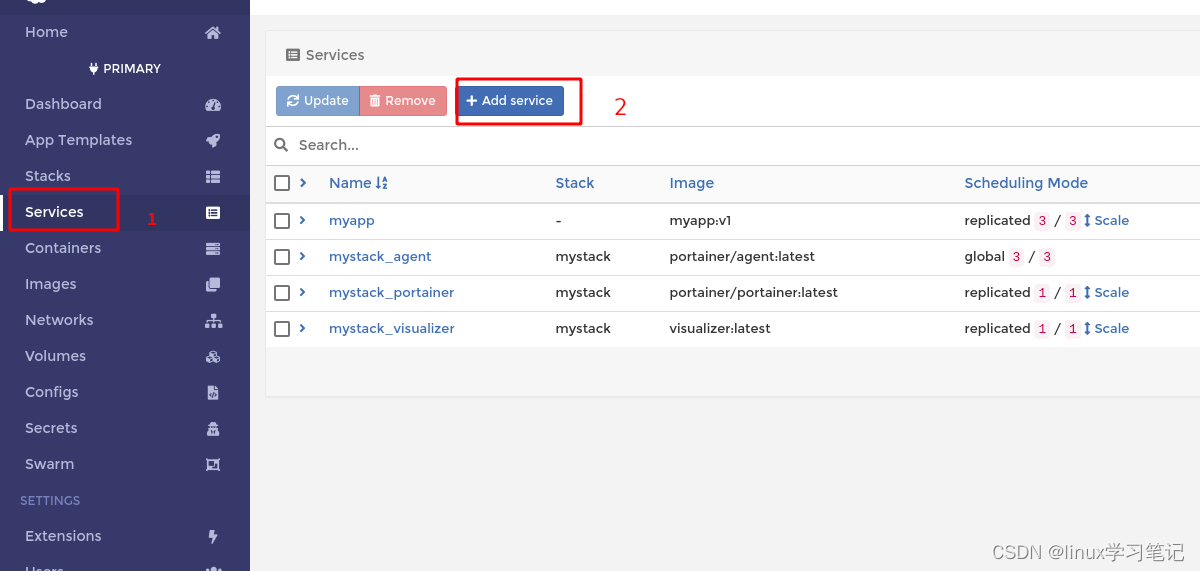The height and width of the screenshot is (571, 1200).
Task: Click the Services list icon
Action: (x=212, y=212)
